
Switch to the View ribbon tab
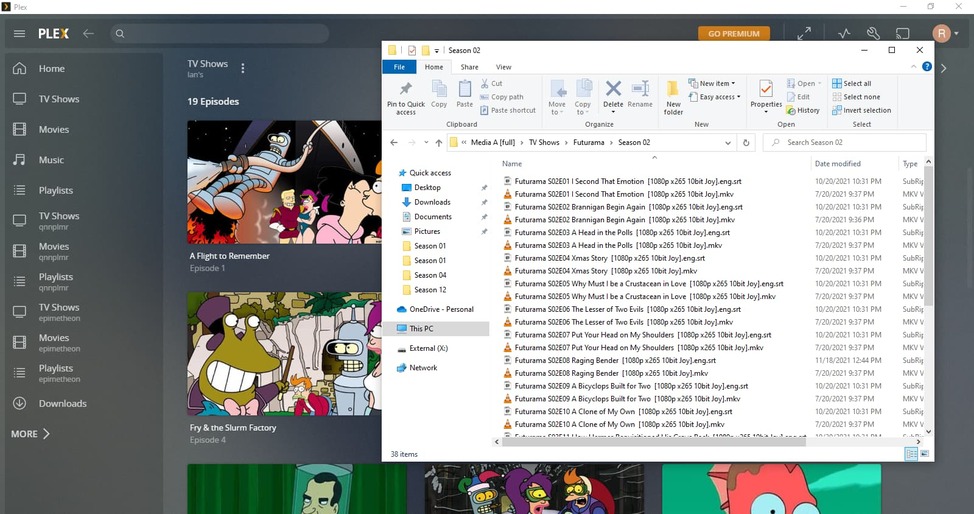504,67
